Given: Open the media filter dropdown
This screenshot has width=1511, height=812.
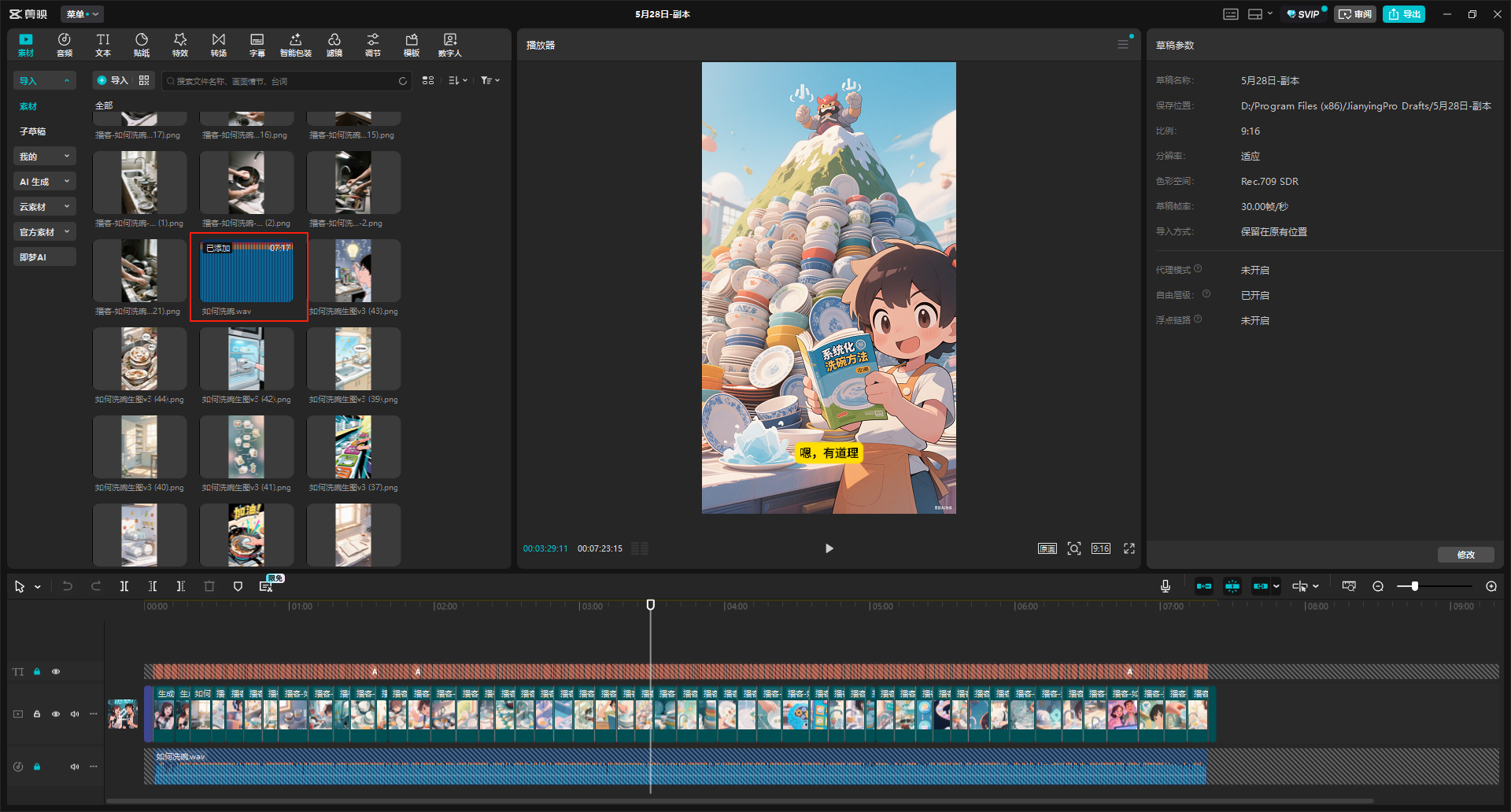Looking at the screenshot, I should pos(490,80).
